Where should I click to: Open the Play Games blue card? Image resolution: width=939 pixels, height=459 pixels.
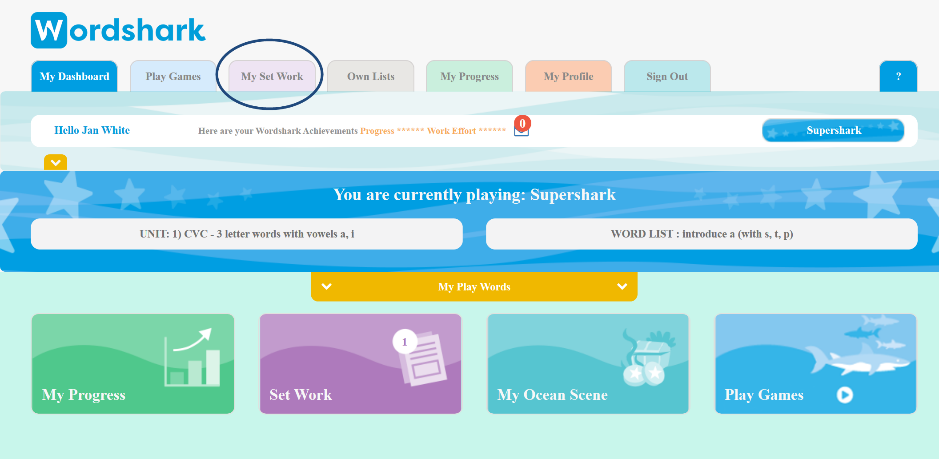[816, 364]
